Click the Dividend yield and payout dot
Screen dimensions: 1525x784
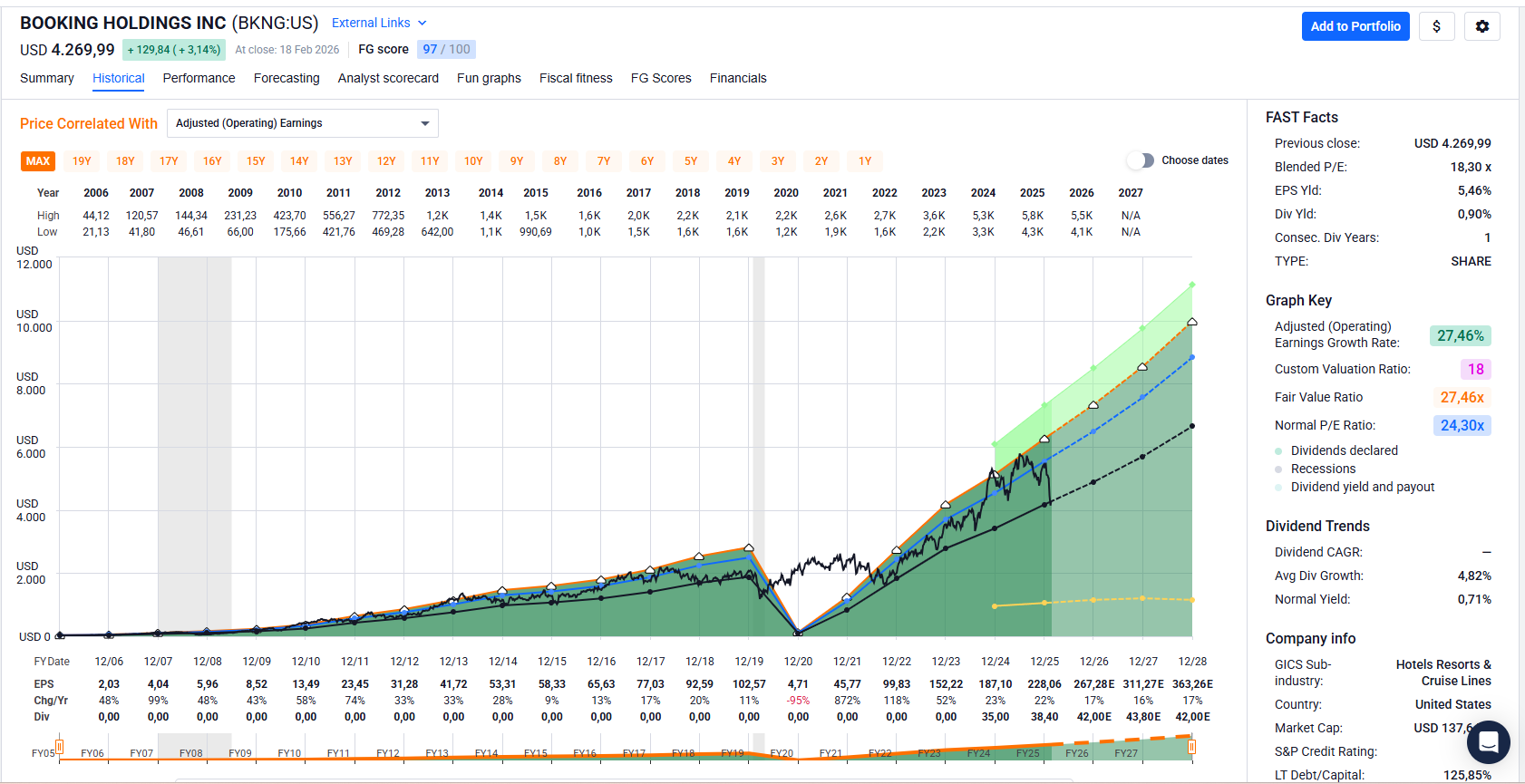click(1278, 488)
